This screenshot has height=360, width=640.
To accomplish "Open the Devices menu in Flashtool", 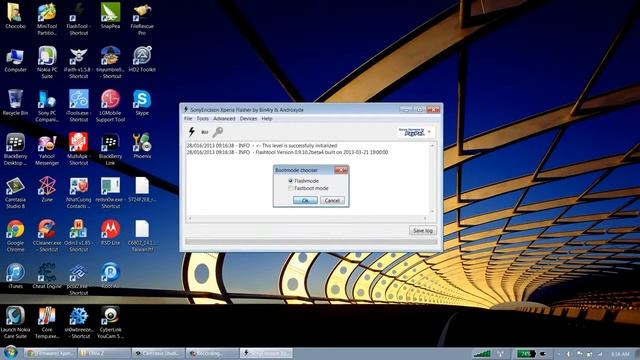I will (x=248, y=119).
